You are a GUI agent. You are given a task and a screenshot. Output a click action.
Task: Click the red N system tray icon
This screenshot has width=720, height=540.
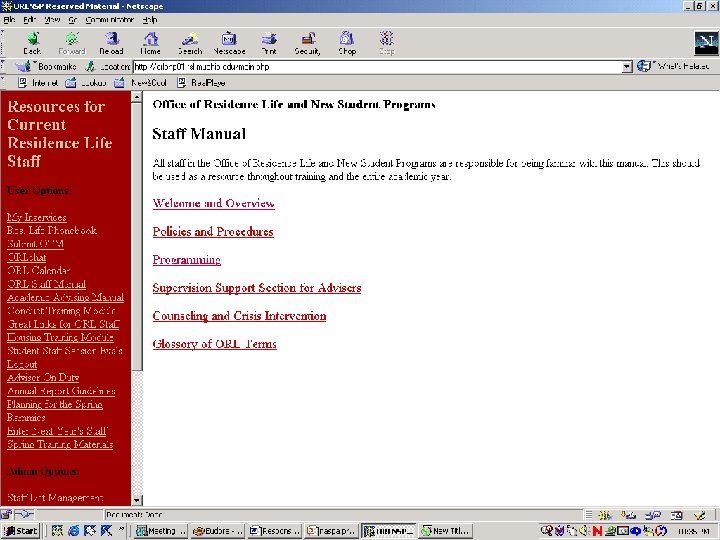[597, 531]
